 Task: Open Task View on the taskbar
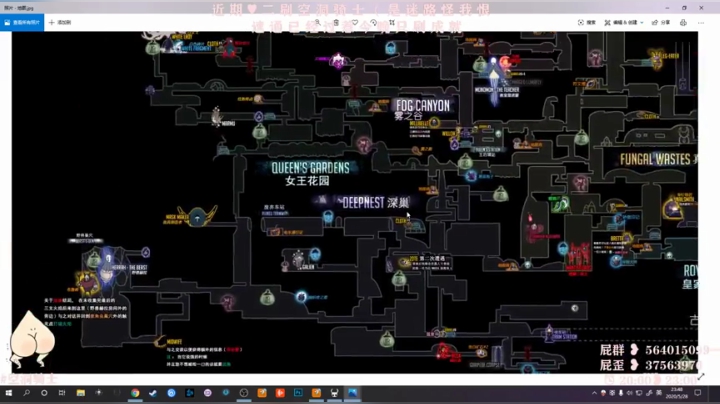pyautogui.click(x=62, y=393)
